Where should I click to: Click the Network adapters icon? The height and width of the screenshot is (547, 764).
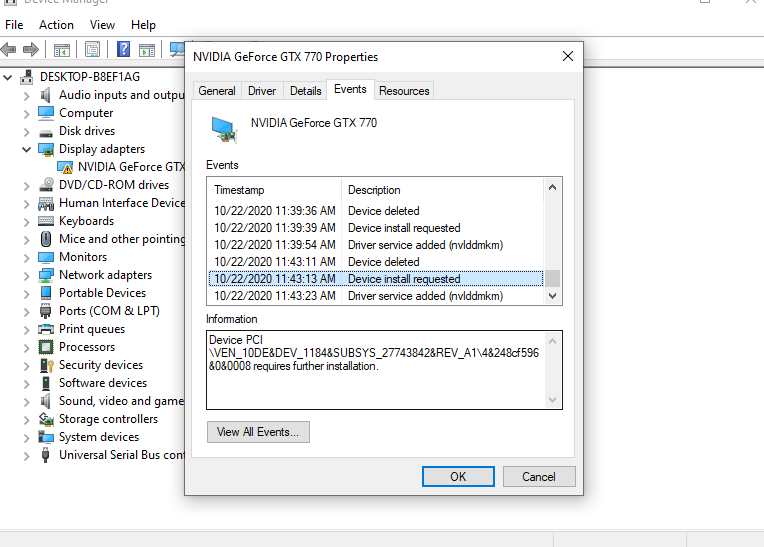tap(46, 276)
